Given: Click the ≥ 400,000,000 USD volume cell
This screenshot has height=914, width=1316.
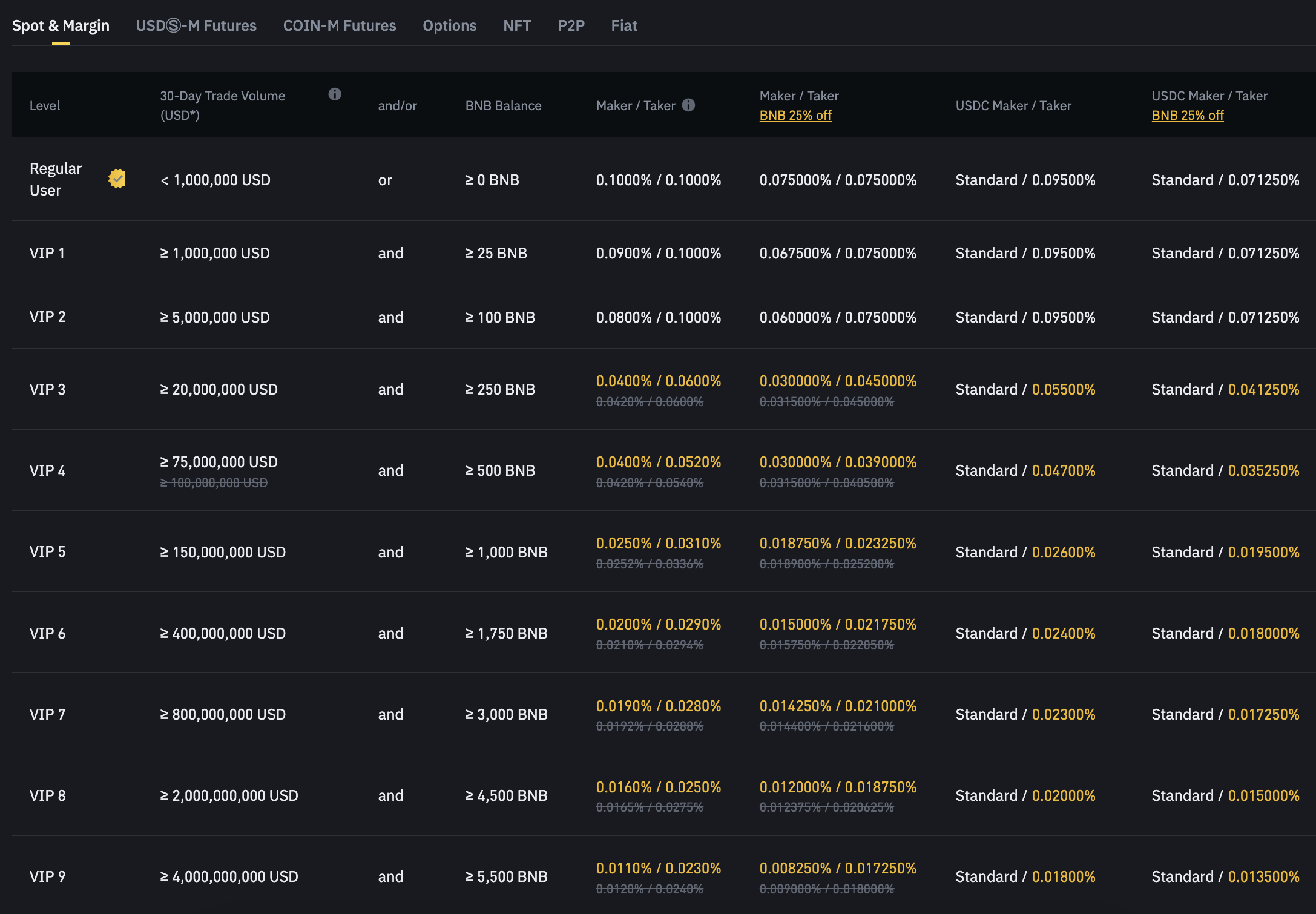Looking at the screenshot, I should click(x=223, y=633).
